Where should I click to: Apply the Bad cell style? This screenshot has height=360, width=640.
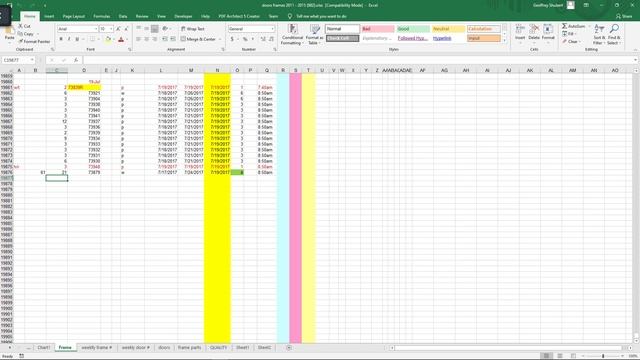tap(378, 29)
